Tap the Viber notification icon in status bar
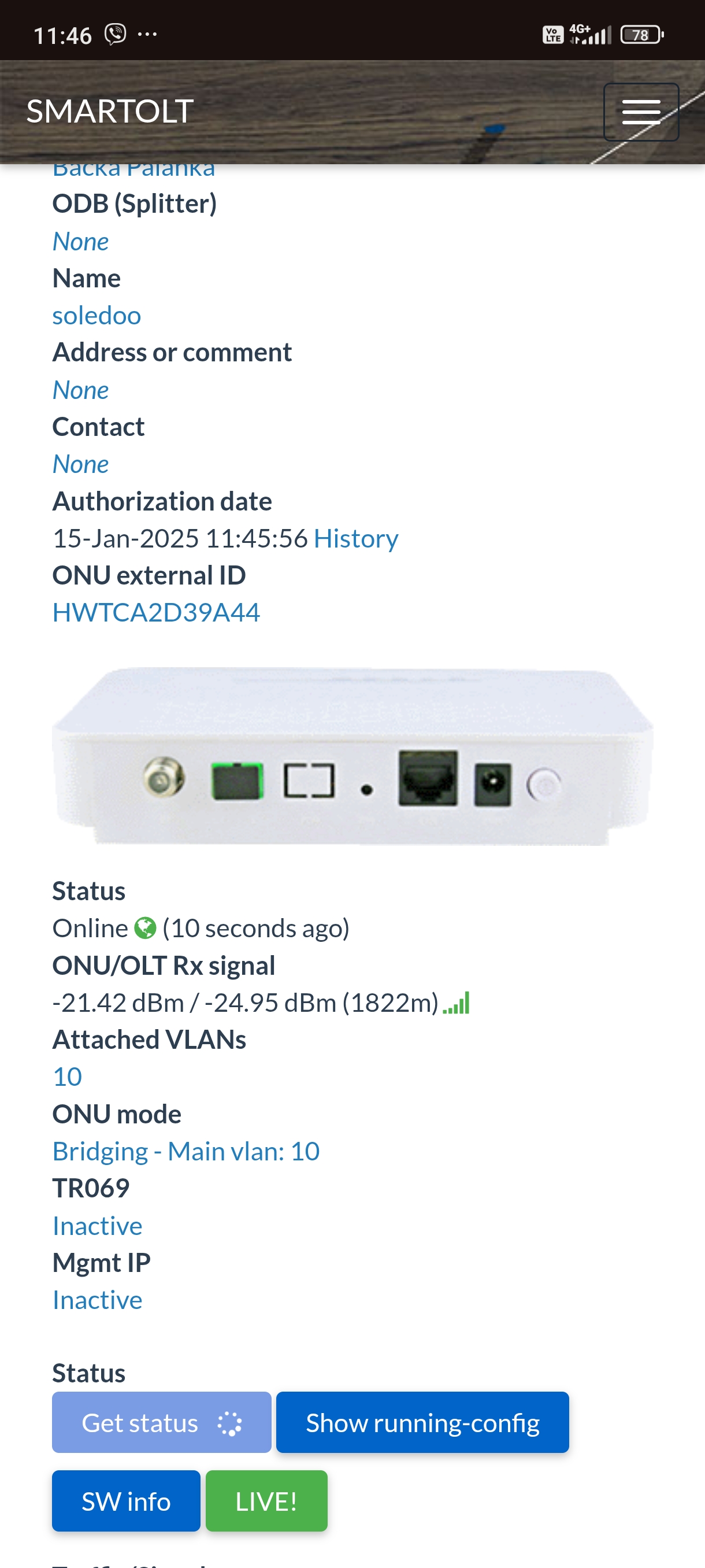705x1568 pixels. pos(115,34)
